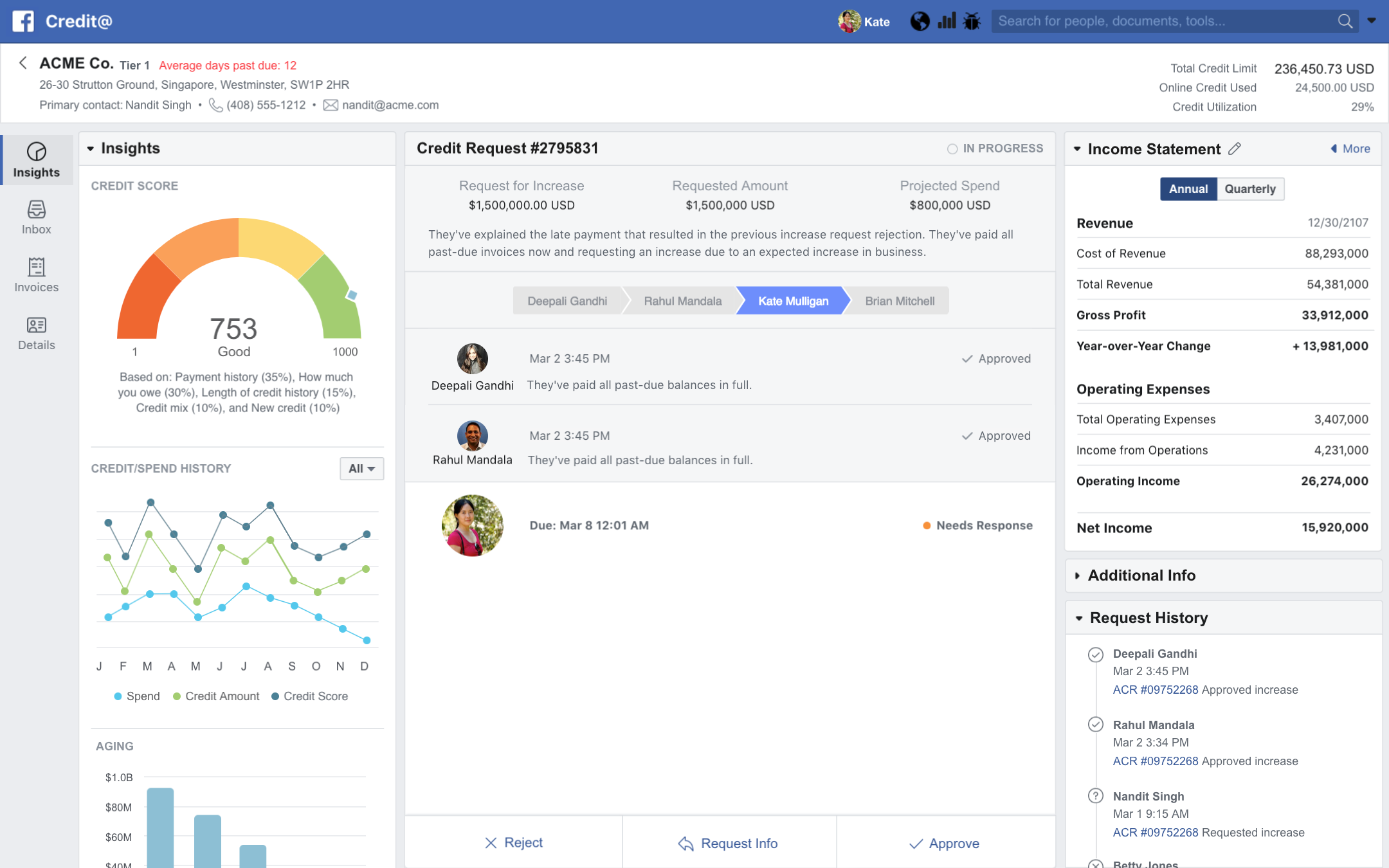The width and height of the screenshot is (1389, 868).
Task: Open the globe notifications icon
Action: (920, 21)
